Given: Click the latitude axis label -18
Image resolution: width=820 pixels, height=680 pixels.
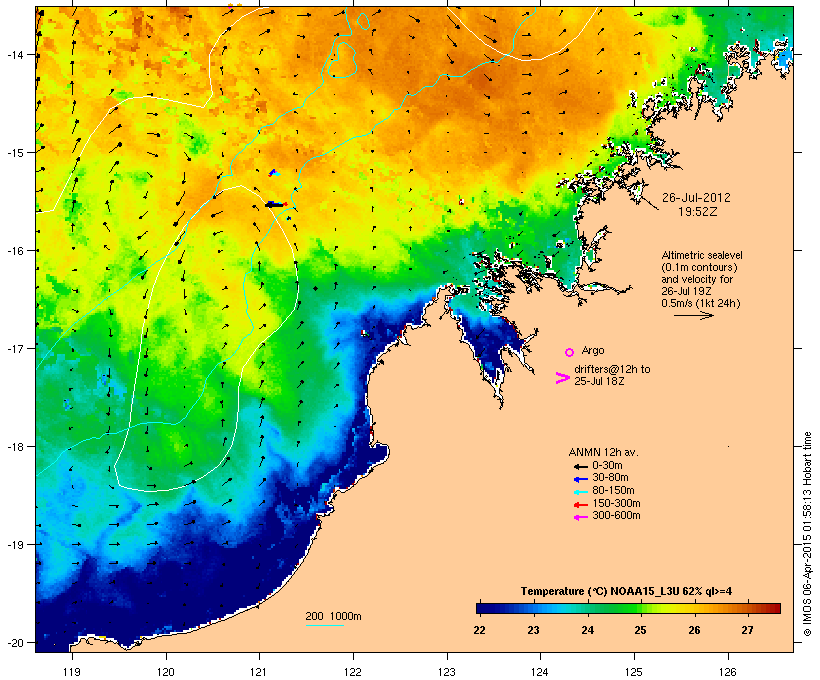Looking at the screenshot, I should (14, 446).
